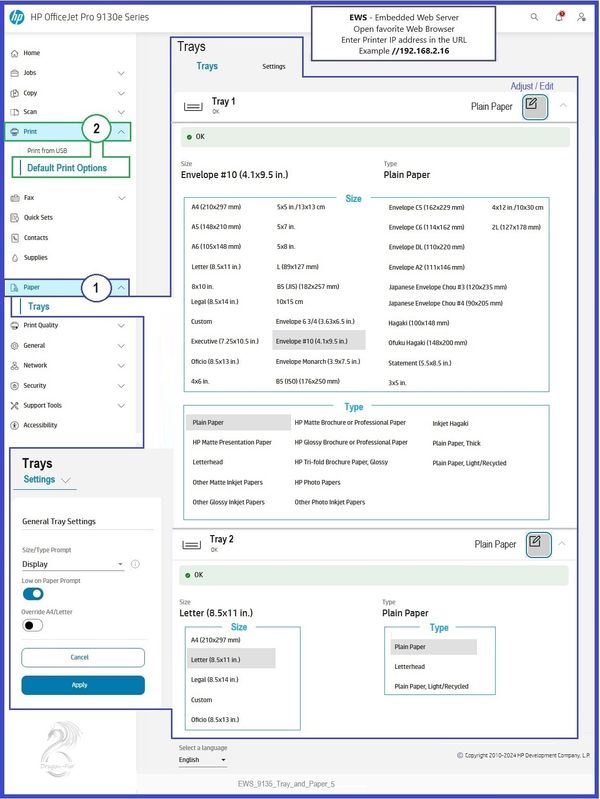Open the search magnifier icon
The height and width of the screenshot is (799, 600).
(534, 17)
